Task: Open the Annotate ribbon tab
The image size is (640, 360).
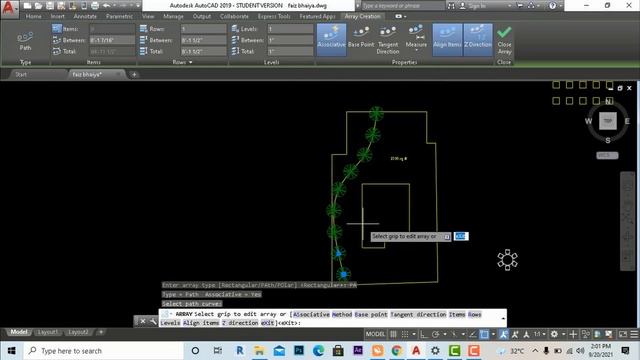Action: [x=85, y=16]
